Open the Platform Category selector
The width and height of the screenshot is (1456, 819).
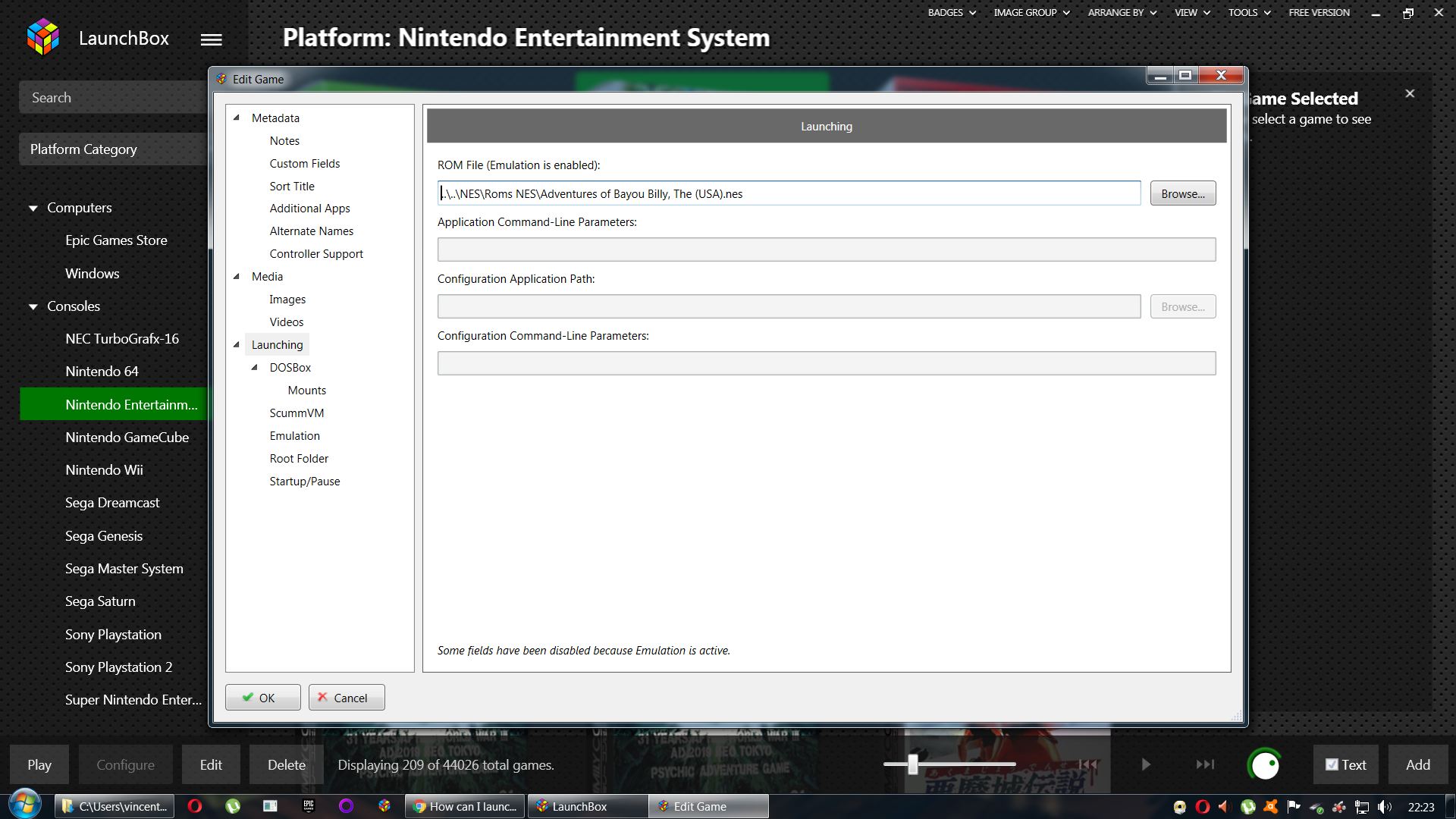click(113, 149)
